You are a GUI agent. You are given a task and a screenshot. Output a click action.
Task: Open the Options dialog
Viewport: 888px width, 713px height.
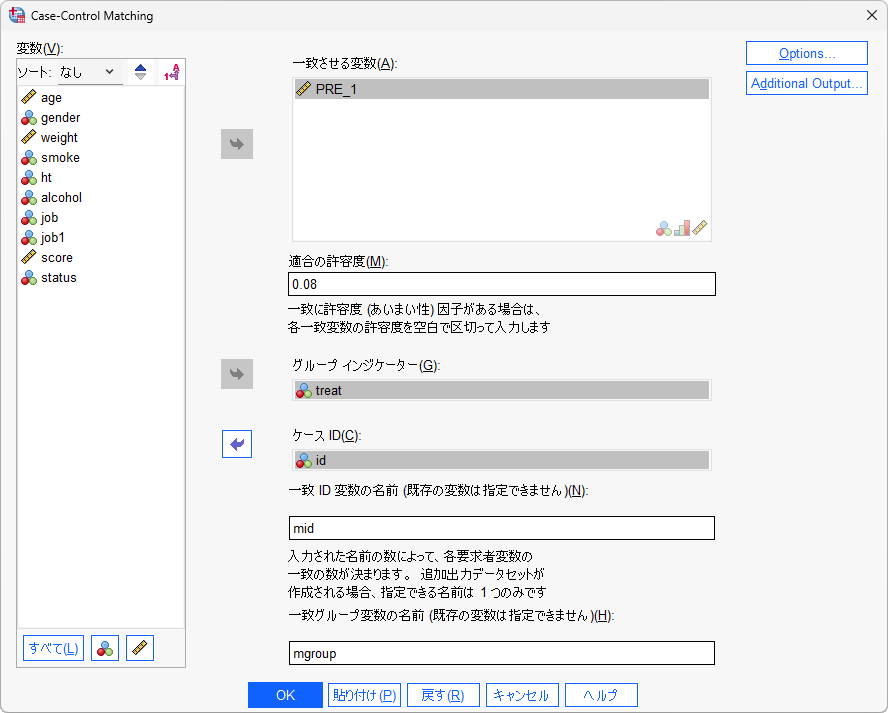point(806,52)
